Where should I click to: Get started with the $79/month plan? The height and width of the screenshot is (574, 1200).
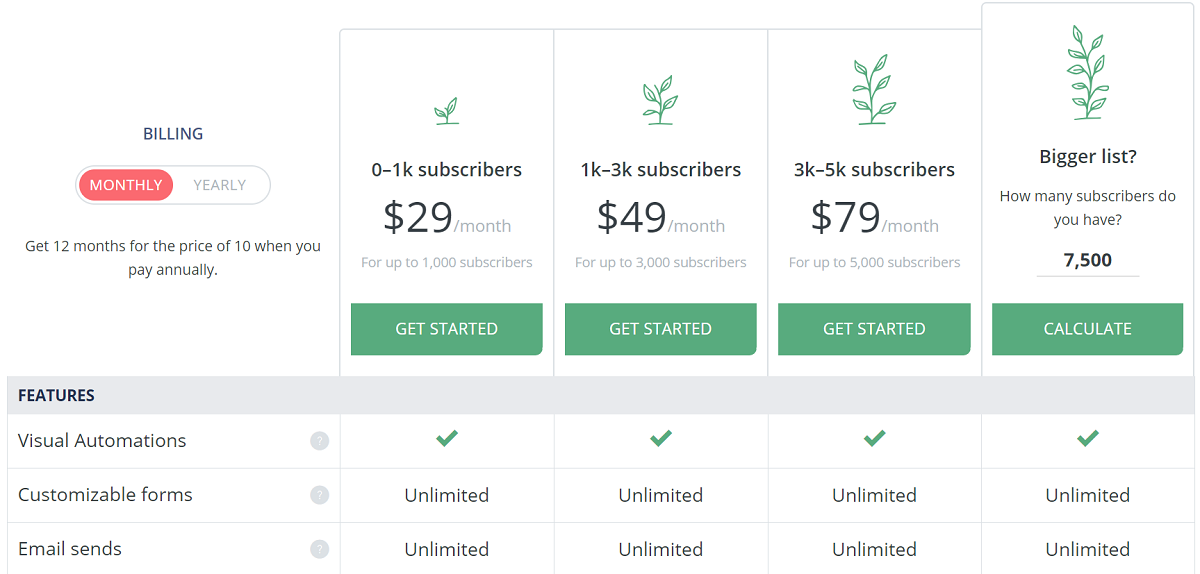pos(874,329)
